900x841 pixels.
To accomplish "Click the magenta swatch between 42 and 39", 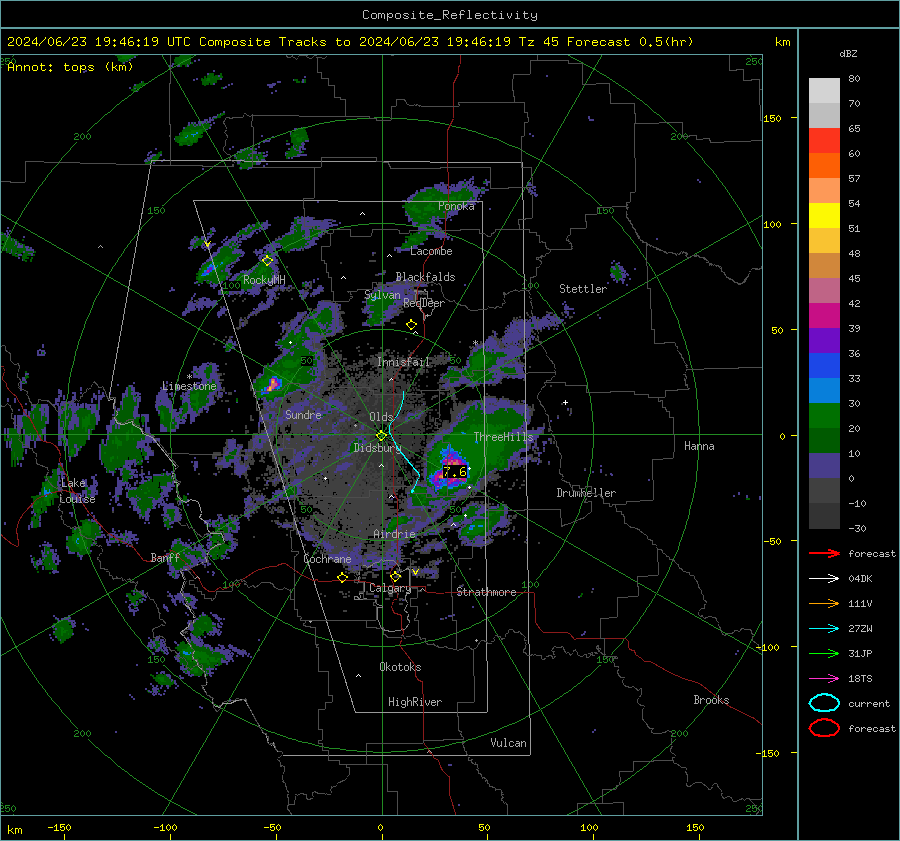I will (824, 315).
